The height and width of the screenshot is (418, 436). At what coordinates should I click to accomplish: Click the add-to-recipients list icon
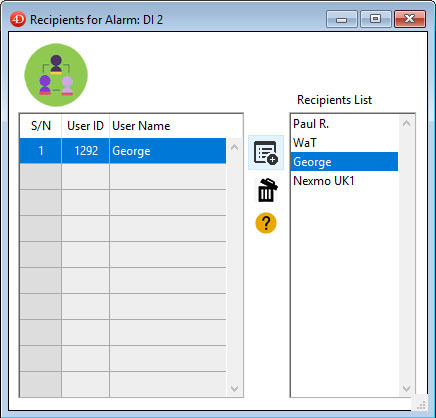(x=266, y=153)
